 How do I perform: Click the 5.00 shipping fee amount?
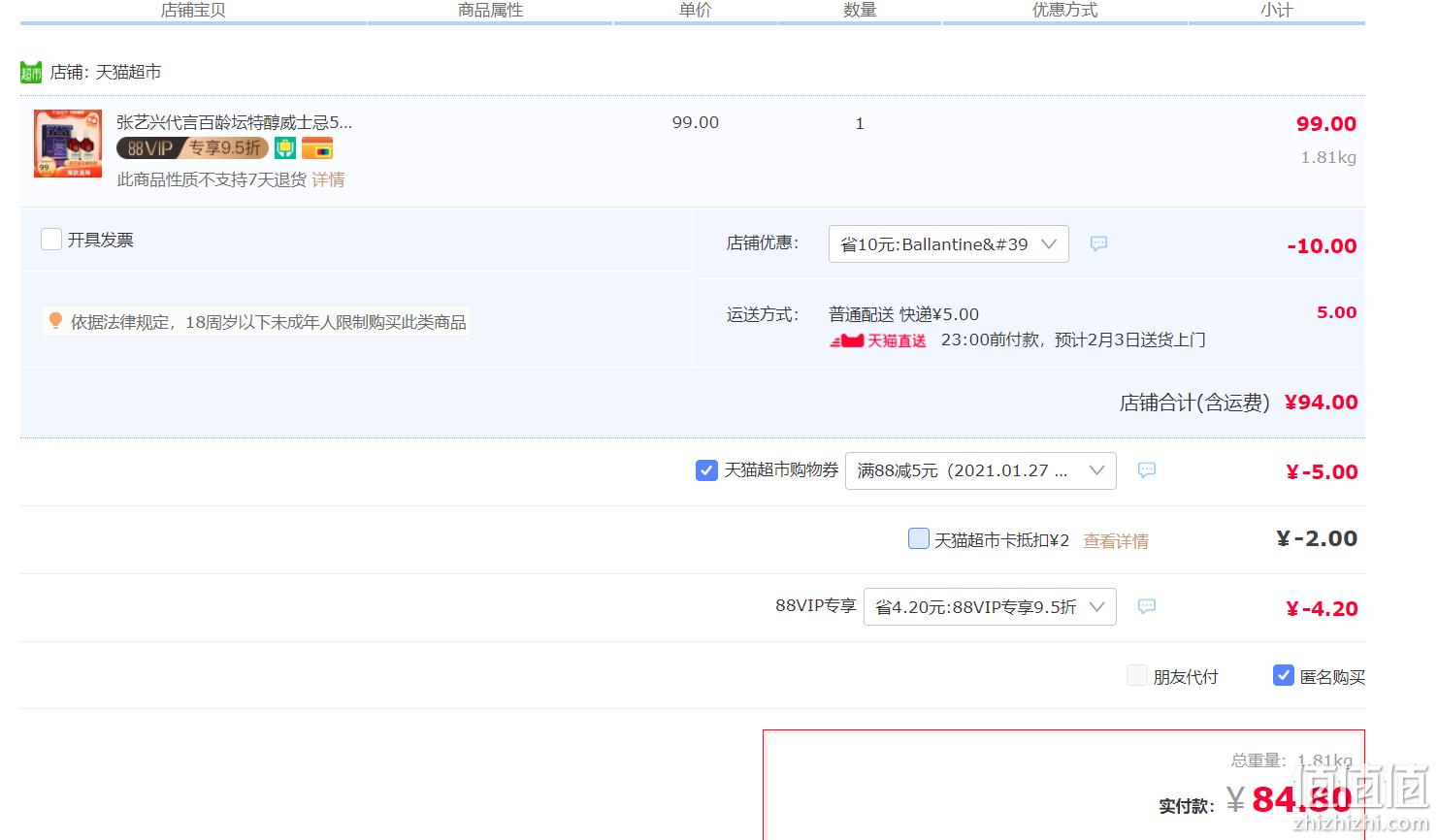1336,312
